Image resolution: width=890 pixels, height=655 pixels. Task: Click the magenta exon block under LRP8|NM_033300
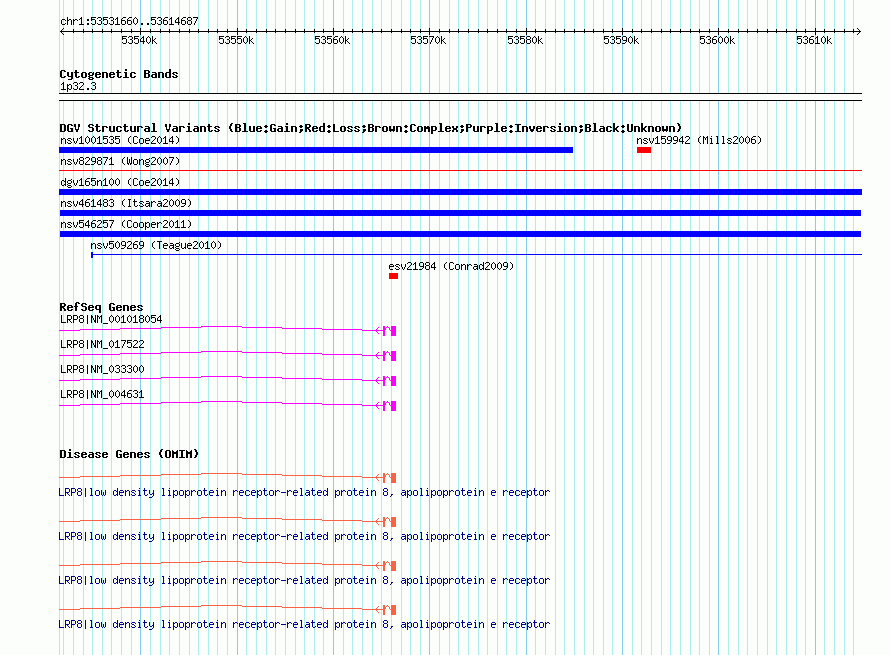(x=393, y=381)
